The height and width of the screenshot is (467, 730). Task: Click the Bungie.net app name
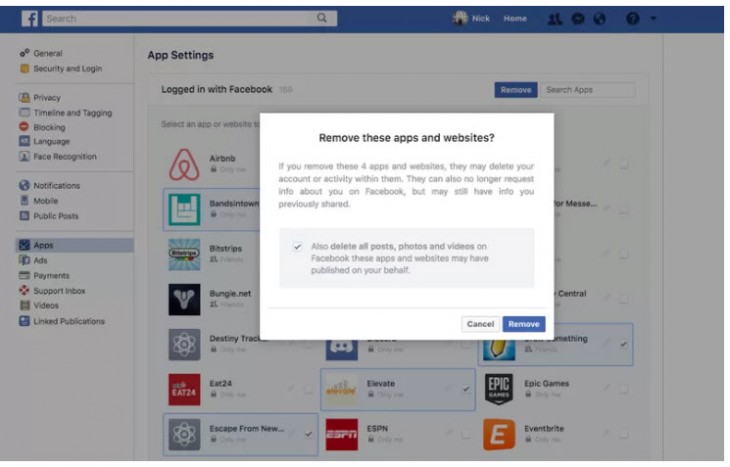click(230, 294)
